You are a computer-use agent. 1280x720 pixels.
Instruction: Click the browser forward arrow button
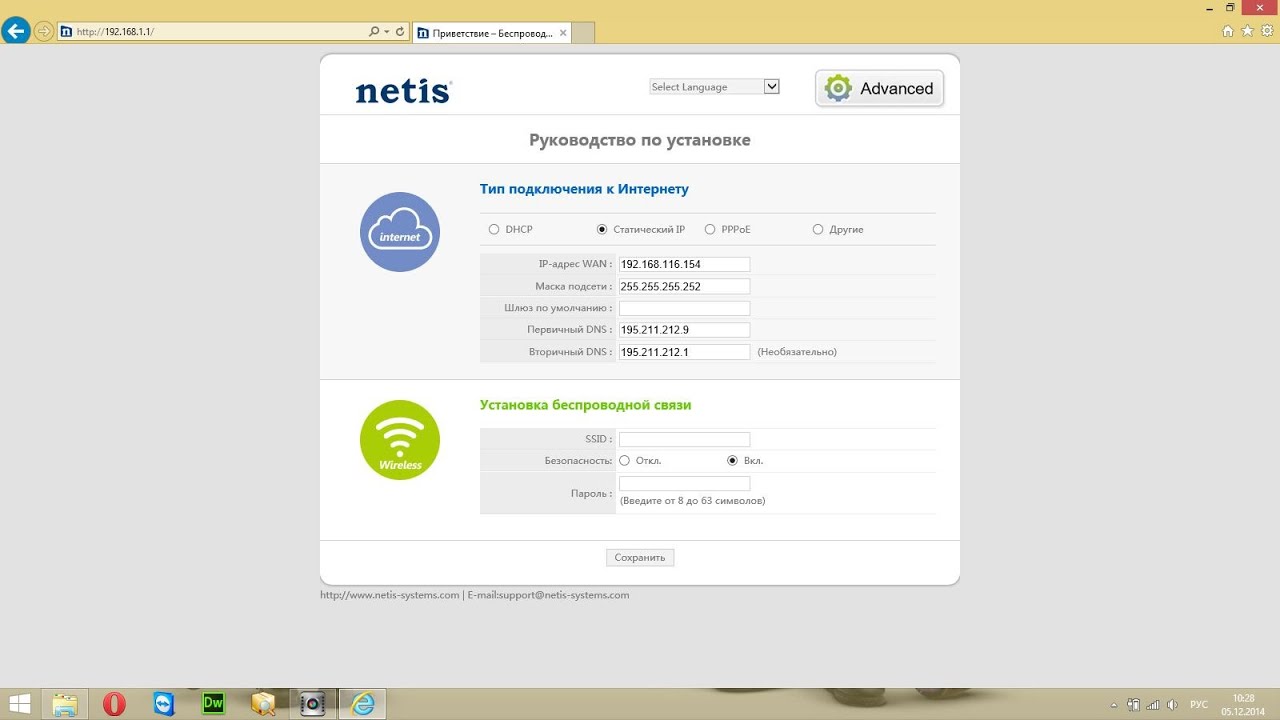tap(43, 31)
